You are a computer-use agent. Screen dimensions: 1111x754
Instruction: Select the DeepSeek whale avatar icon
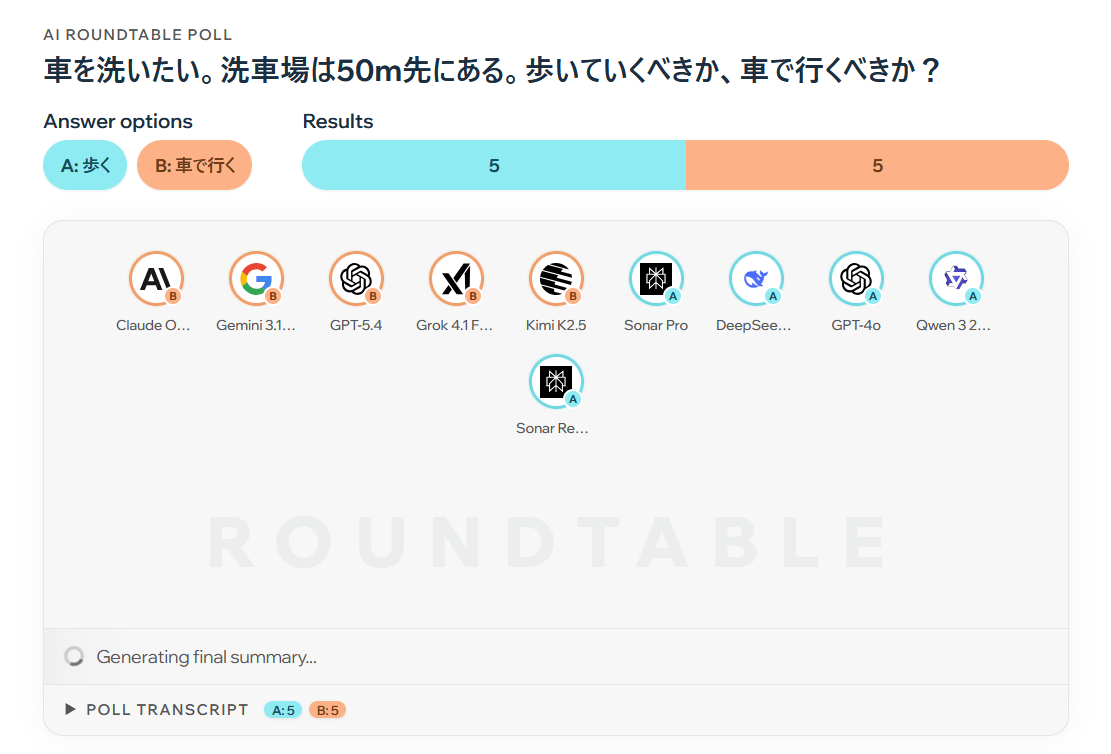(x=756, y=279)
